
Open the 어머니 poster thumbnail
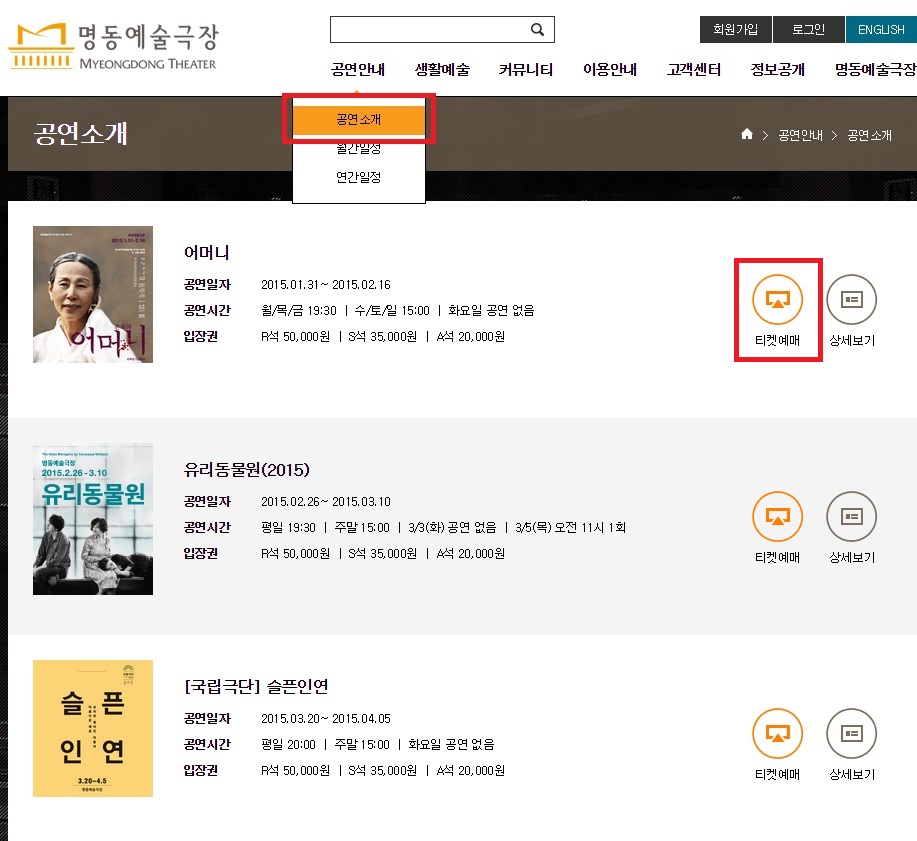point(93,294)
